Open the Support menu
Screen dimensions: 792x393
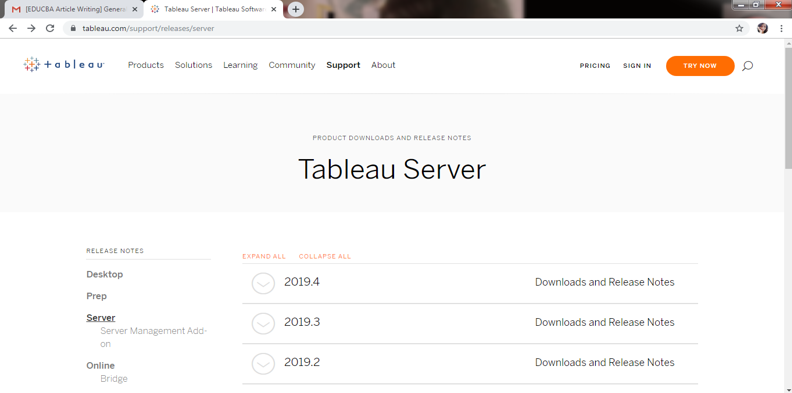coord(343,65)
